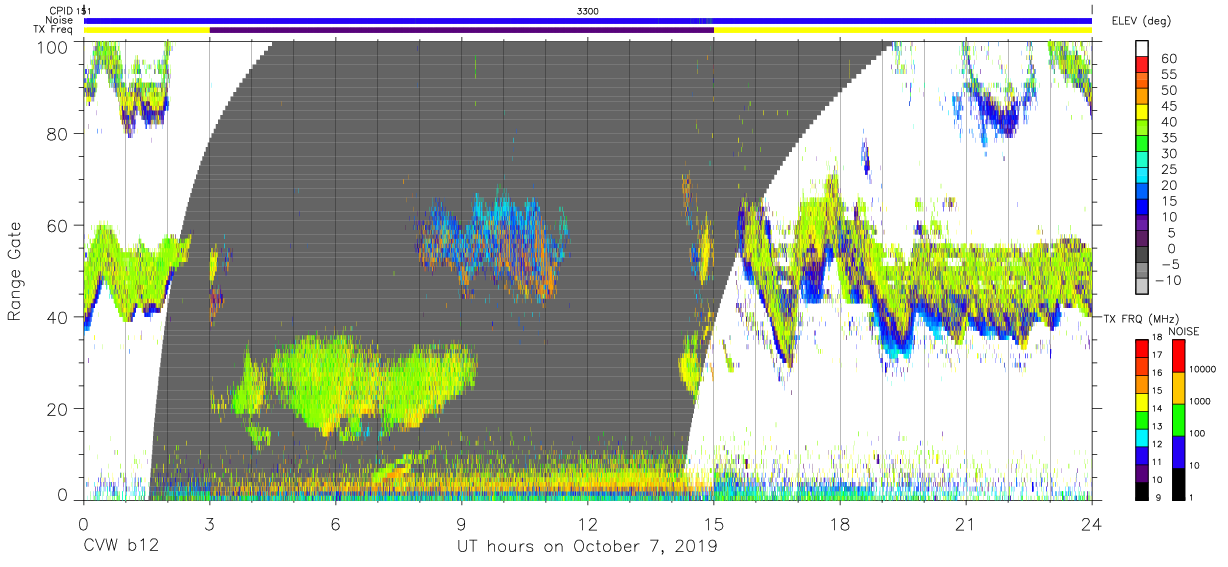Viewport: 1228px width, 567px height.
Task: Click the "CPID" row label
Action: click(62, 11)
